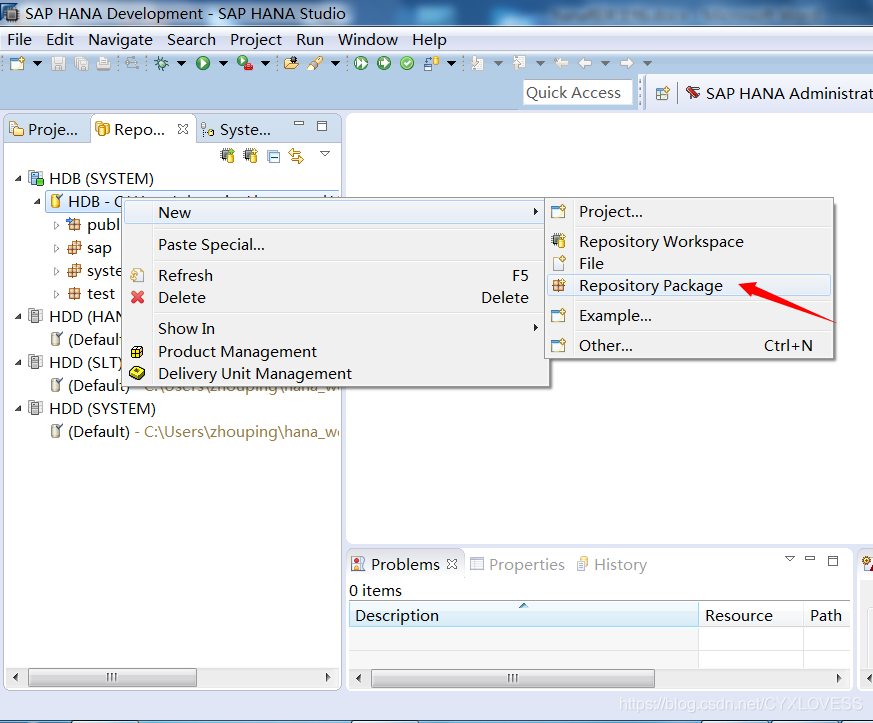Open the Window menu
The width and height of the screenshot is (873, 723).
(x=367, y=40)
